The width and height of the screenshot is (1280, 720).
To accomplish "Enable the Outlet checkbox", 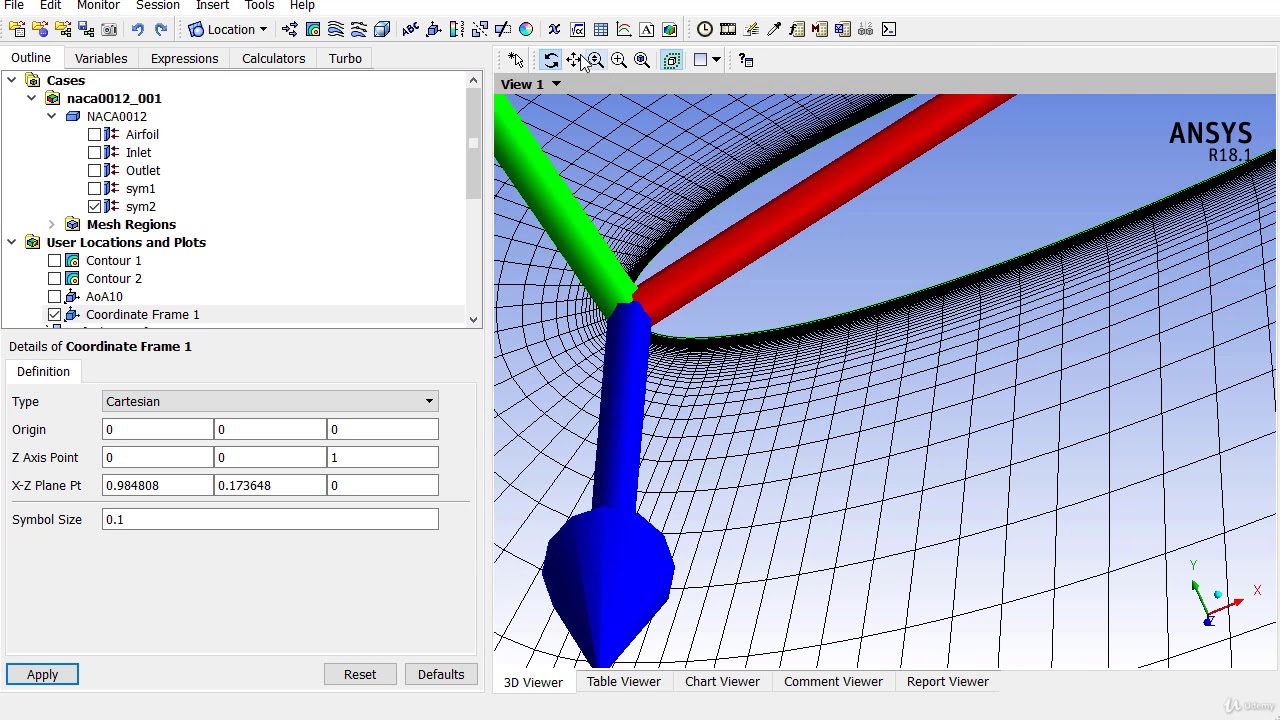I will pos(94,170).
